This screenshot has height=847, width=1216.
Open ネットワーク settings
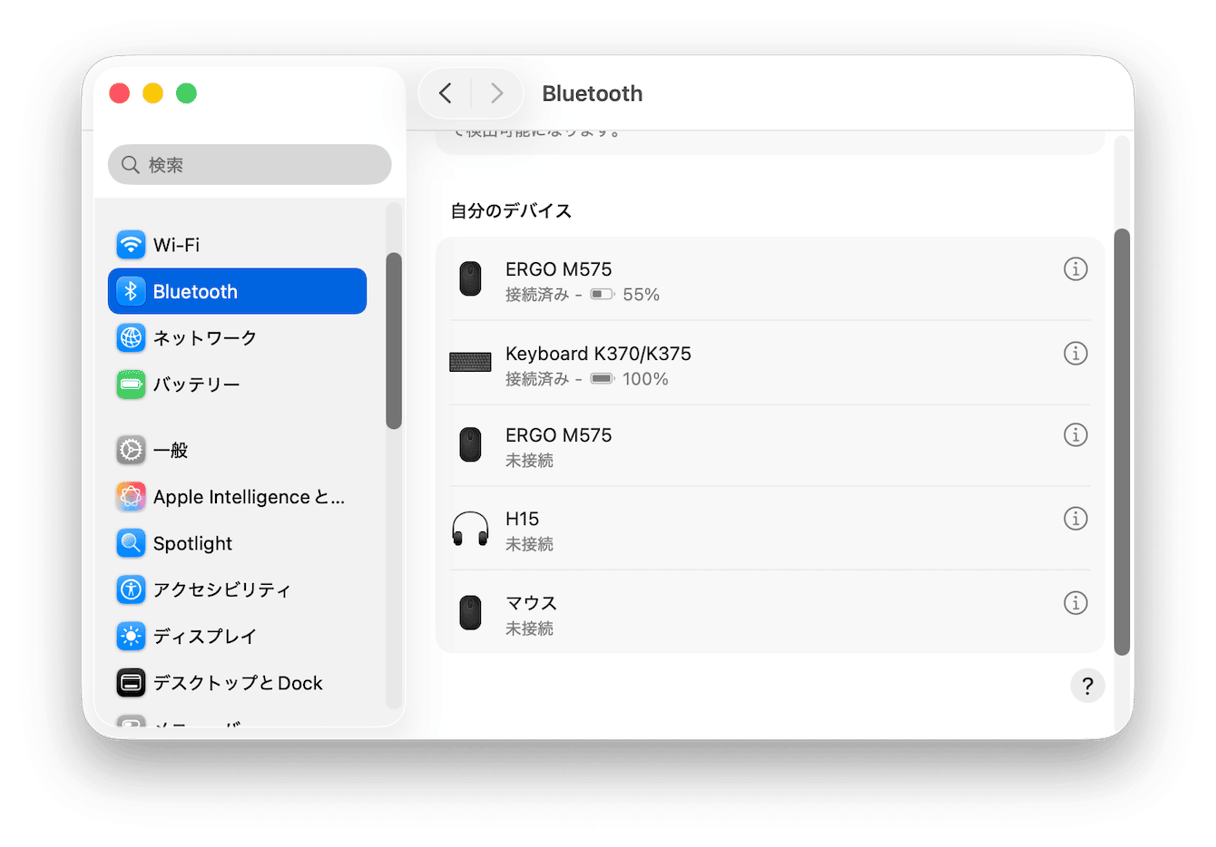point(237,338)
